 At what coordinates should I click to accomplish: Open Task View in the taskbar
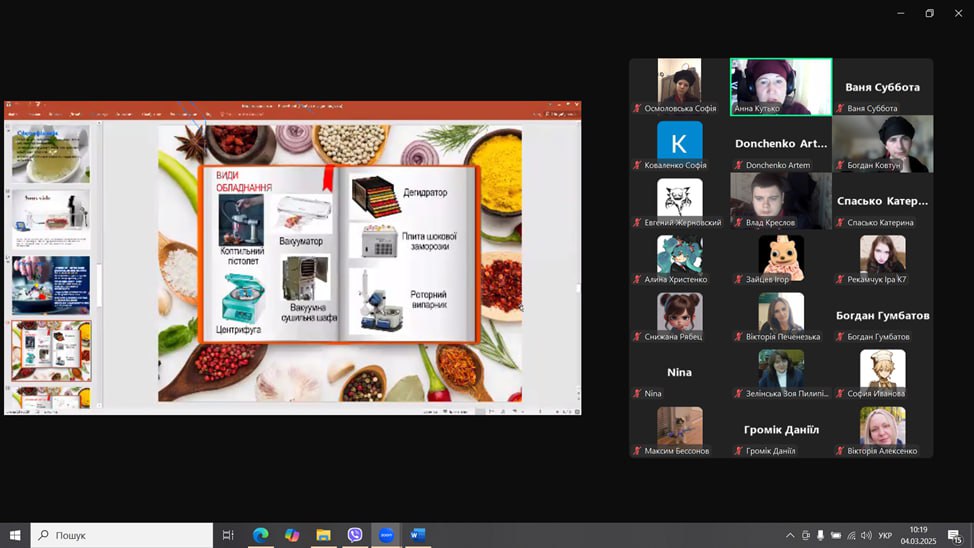coord(228,535)
